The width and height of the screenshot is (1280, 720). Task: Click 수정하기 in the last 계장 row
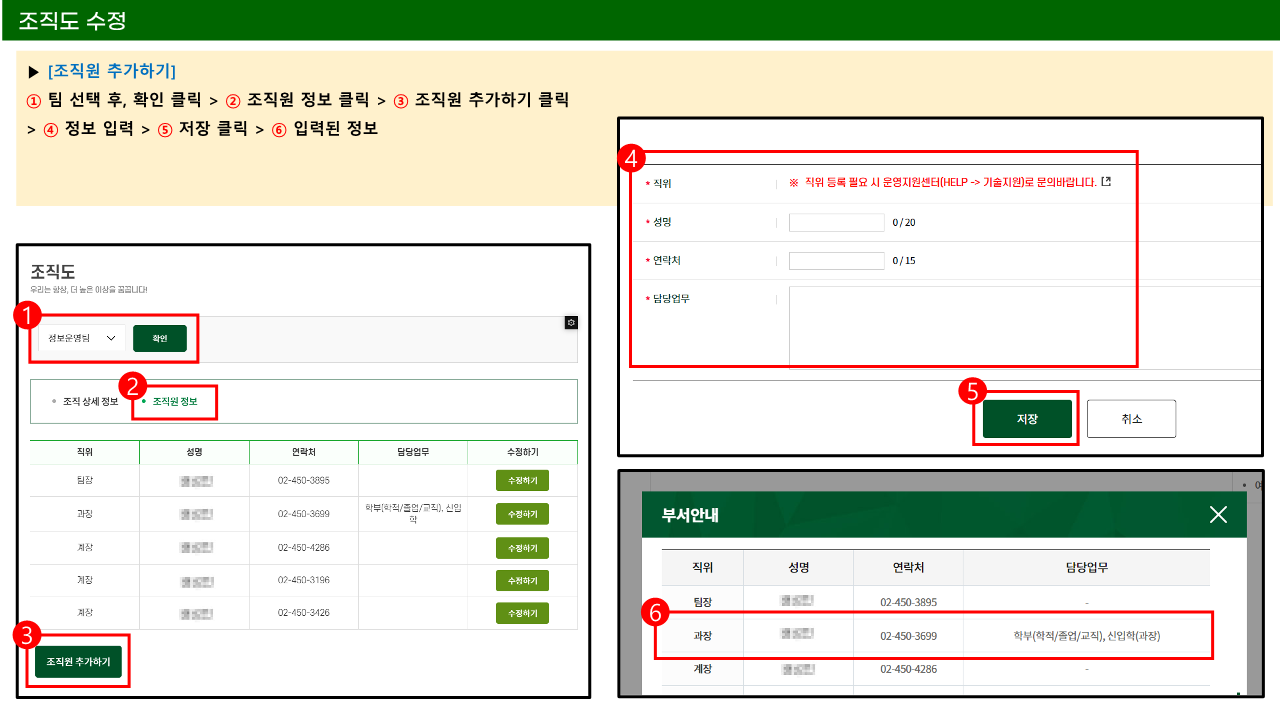tap(521, 612)
